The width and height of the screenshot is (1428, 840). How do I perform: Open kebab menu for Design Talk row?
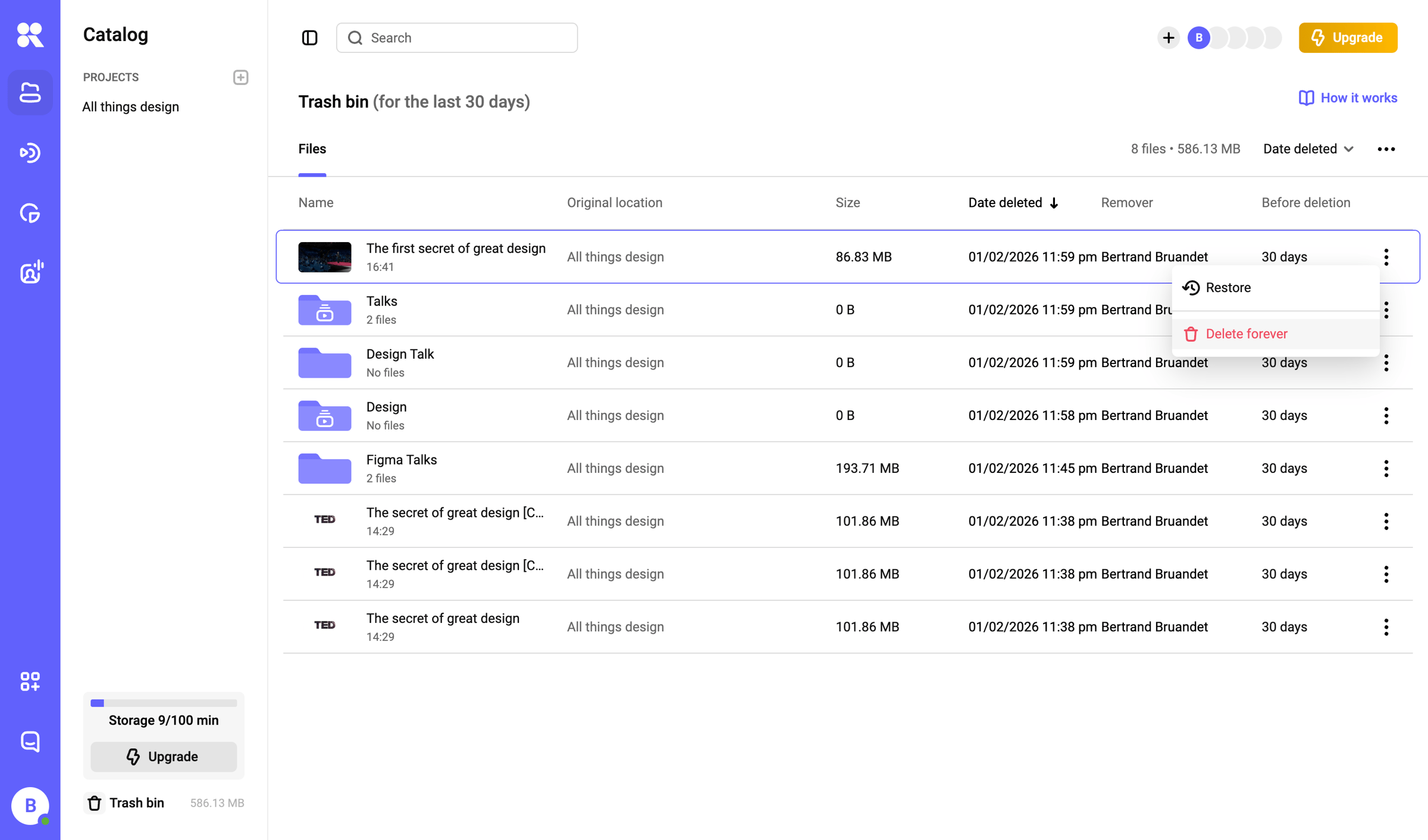tap(1386, 363)
